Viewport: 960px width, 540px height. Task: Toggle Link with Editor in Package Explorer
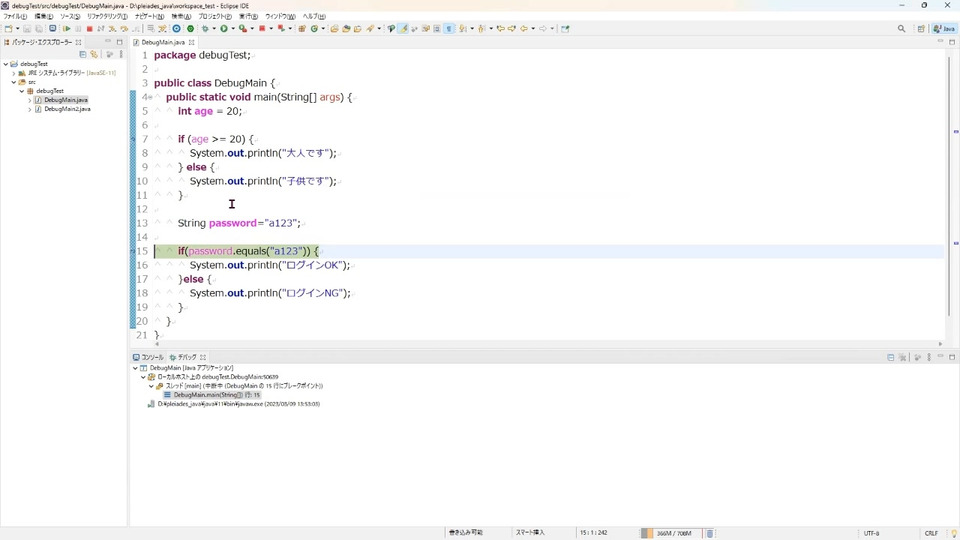click(94, 54)
